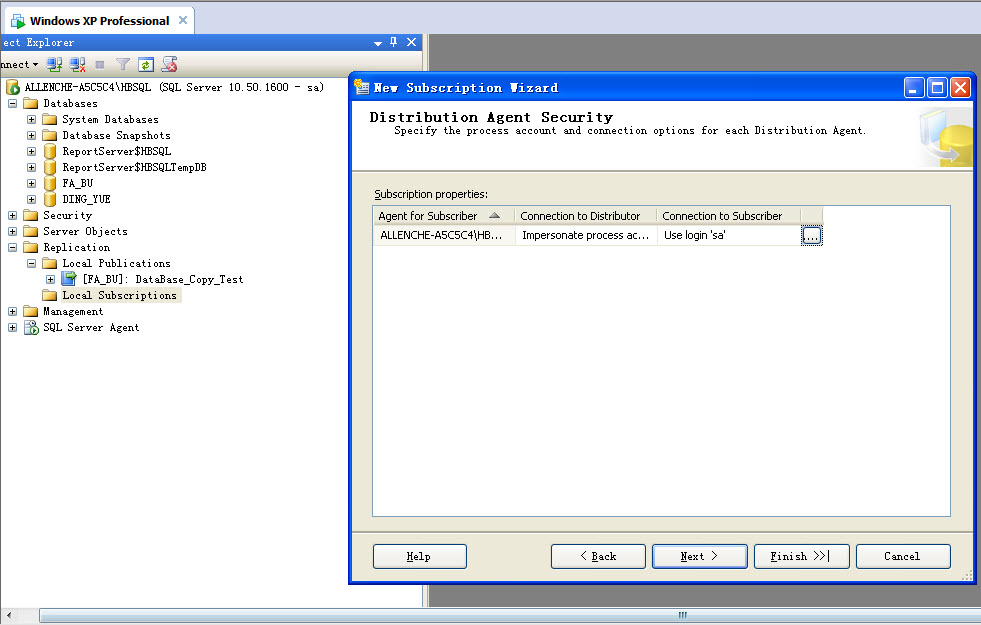This screenshot has height=625, width=981.
Task: Click the Back button
Action: click(x=598, y=556)
